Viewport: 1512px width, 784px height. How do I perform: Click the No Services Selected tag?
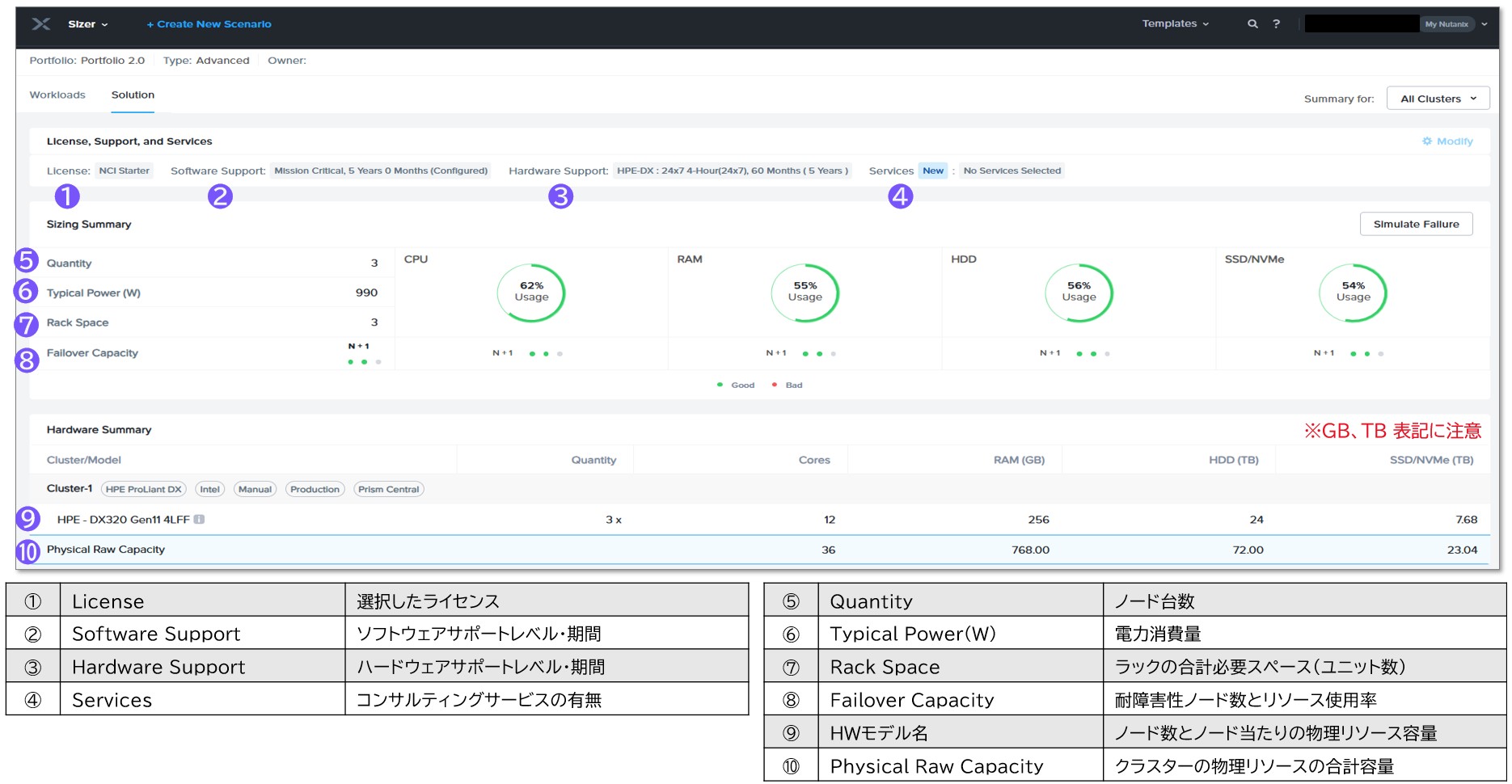tap(1012, 171)
